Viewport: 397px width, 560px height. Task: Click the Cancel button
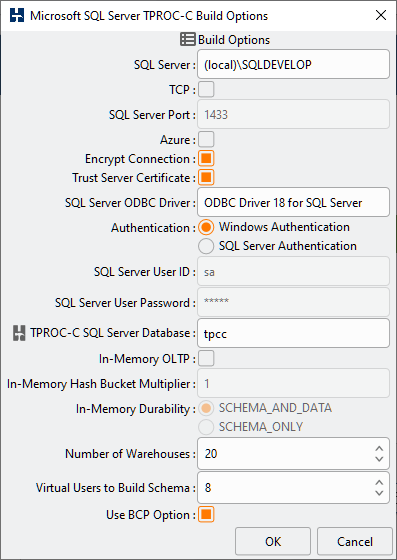click(x=355, y=541)
